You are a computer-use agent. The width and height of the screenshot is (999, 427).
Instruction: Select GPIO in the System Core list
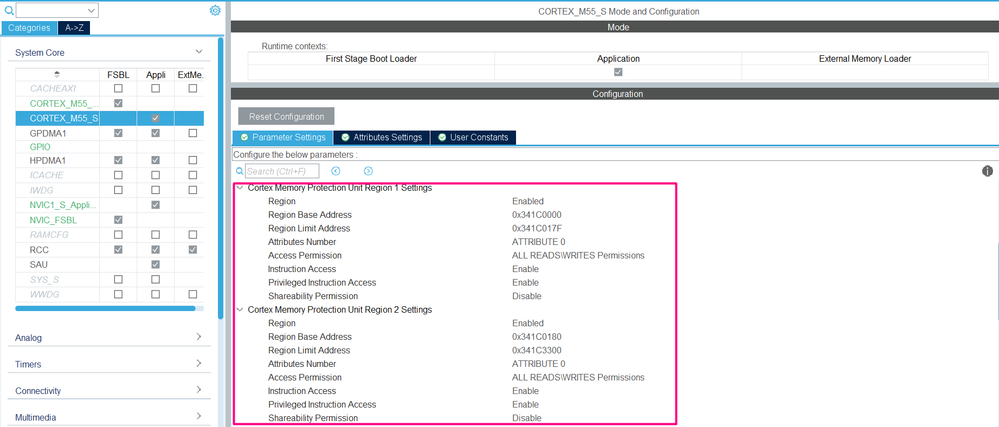40,147
